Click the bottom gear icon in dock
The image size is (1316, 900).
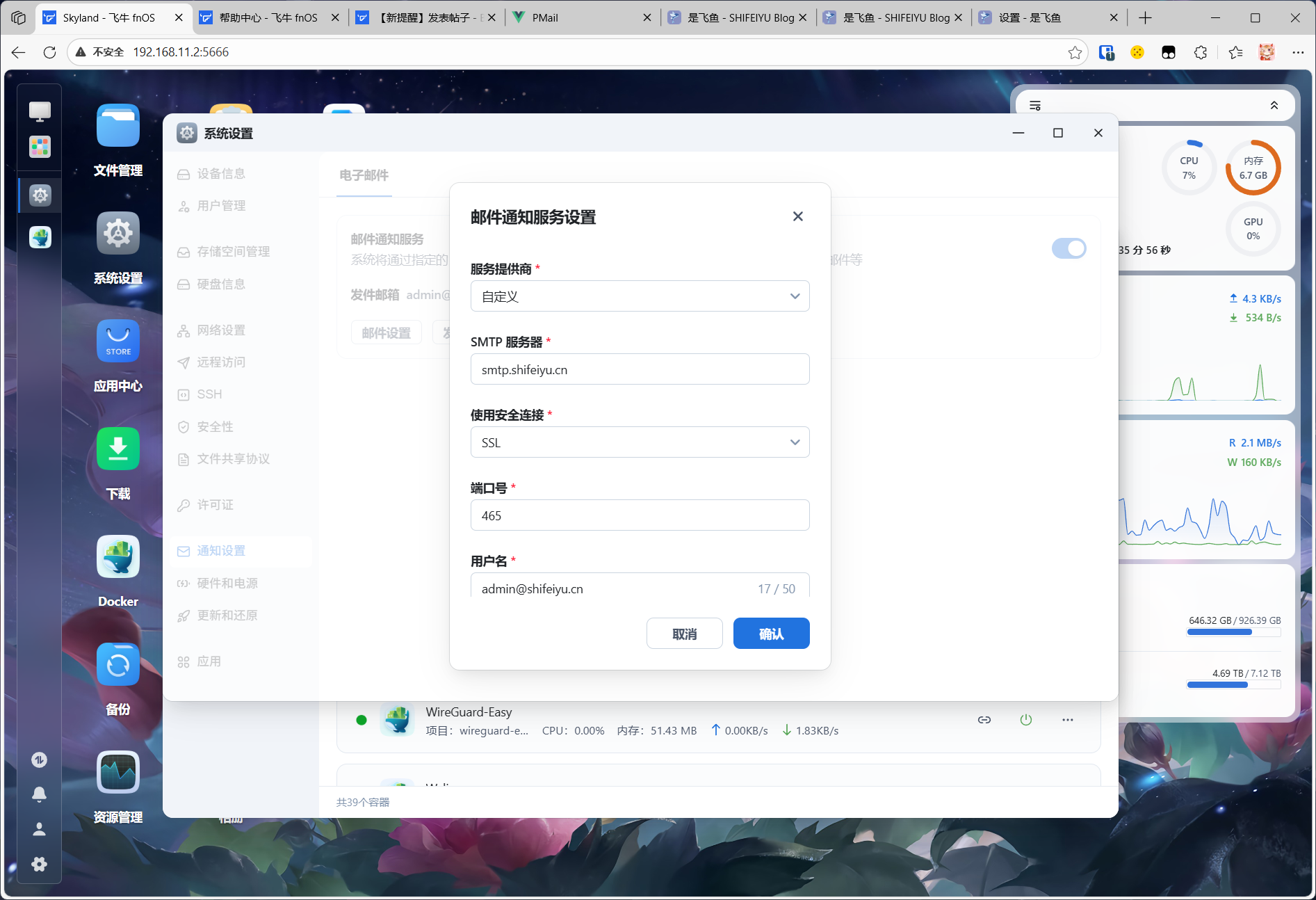[40, 864]
